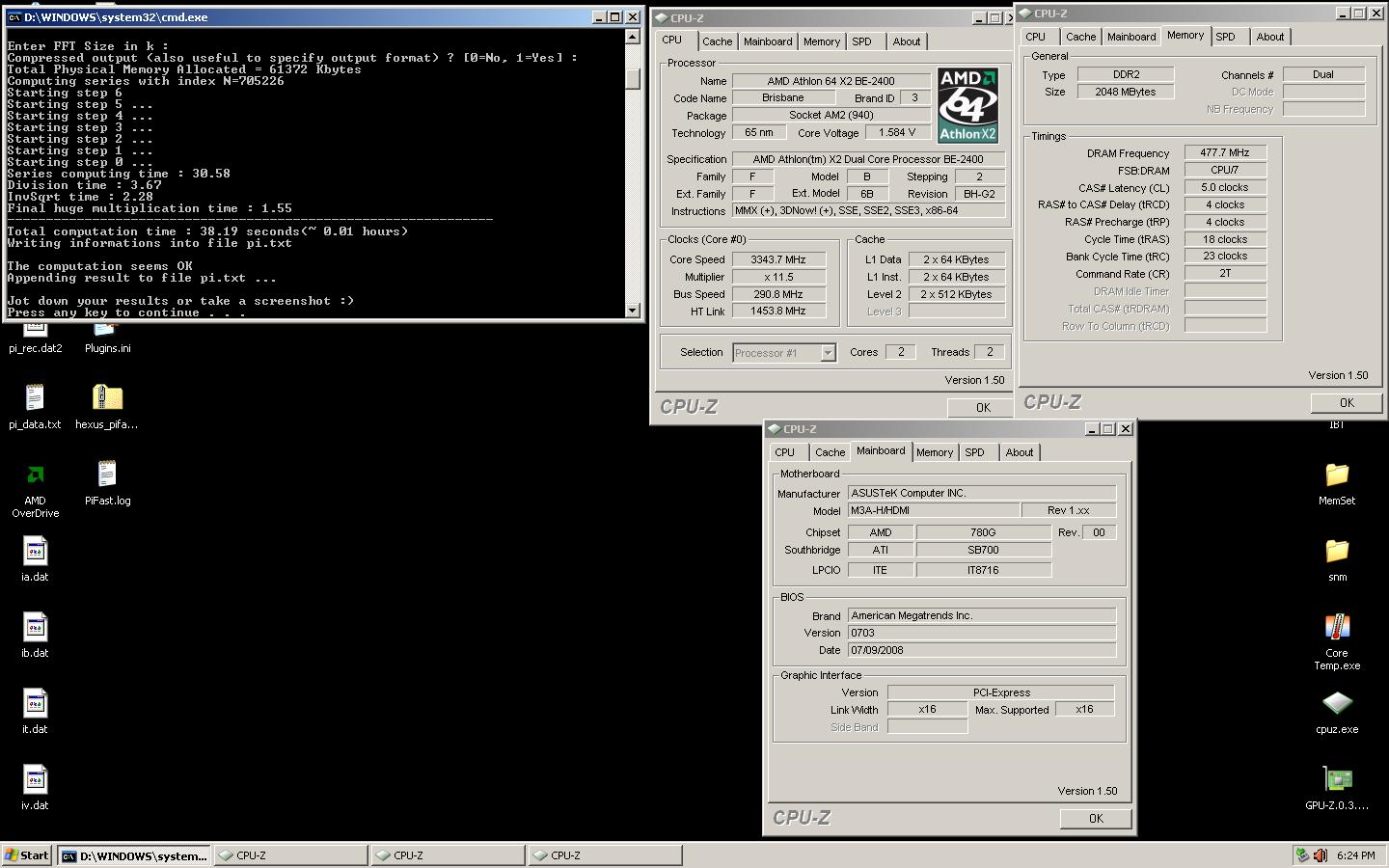
Task: Open SPD tab in Memory window
Action: [x=1225, y=37]
